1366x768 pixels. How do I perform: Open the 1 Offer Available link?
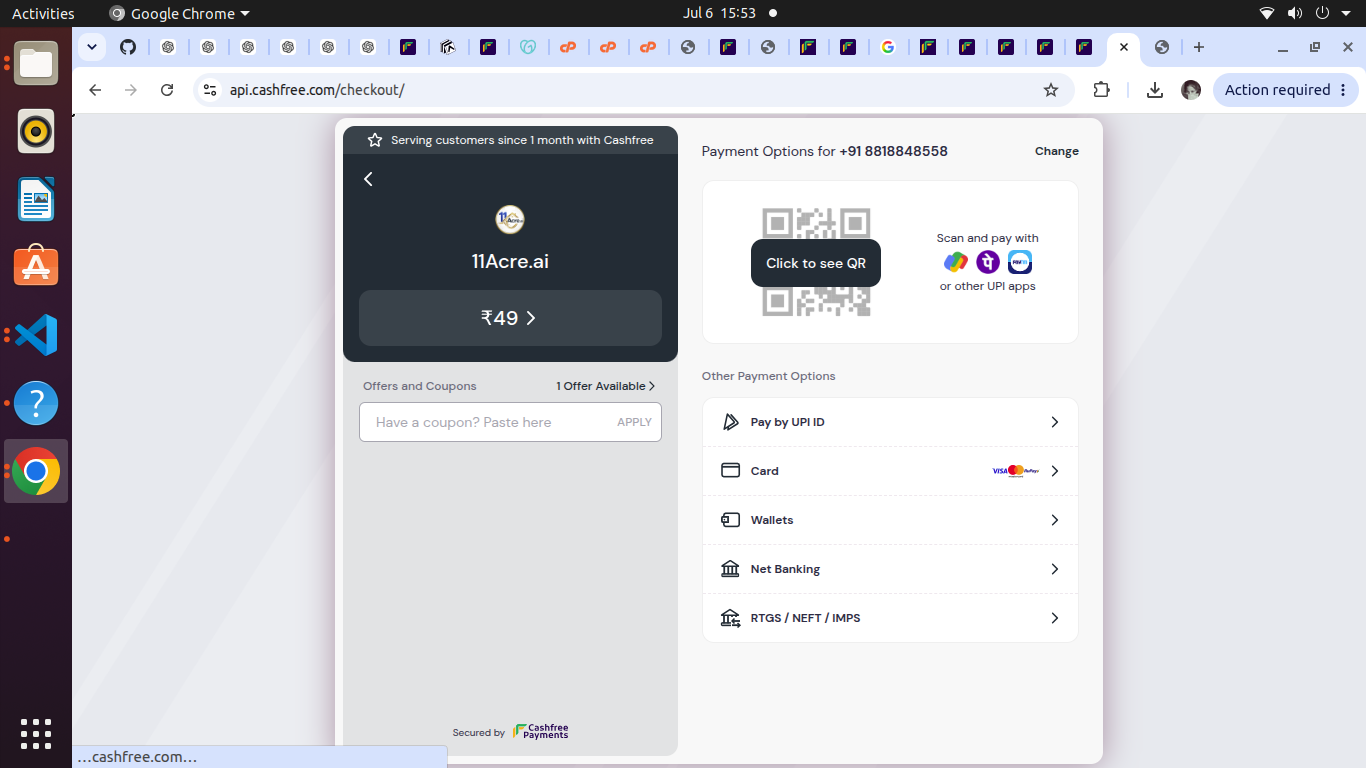coord(606,386)
